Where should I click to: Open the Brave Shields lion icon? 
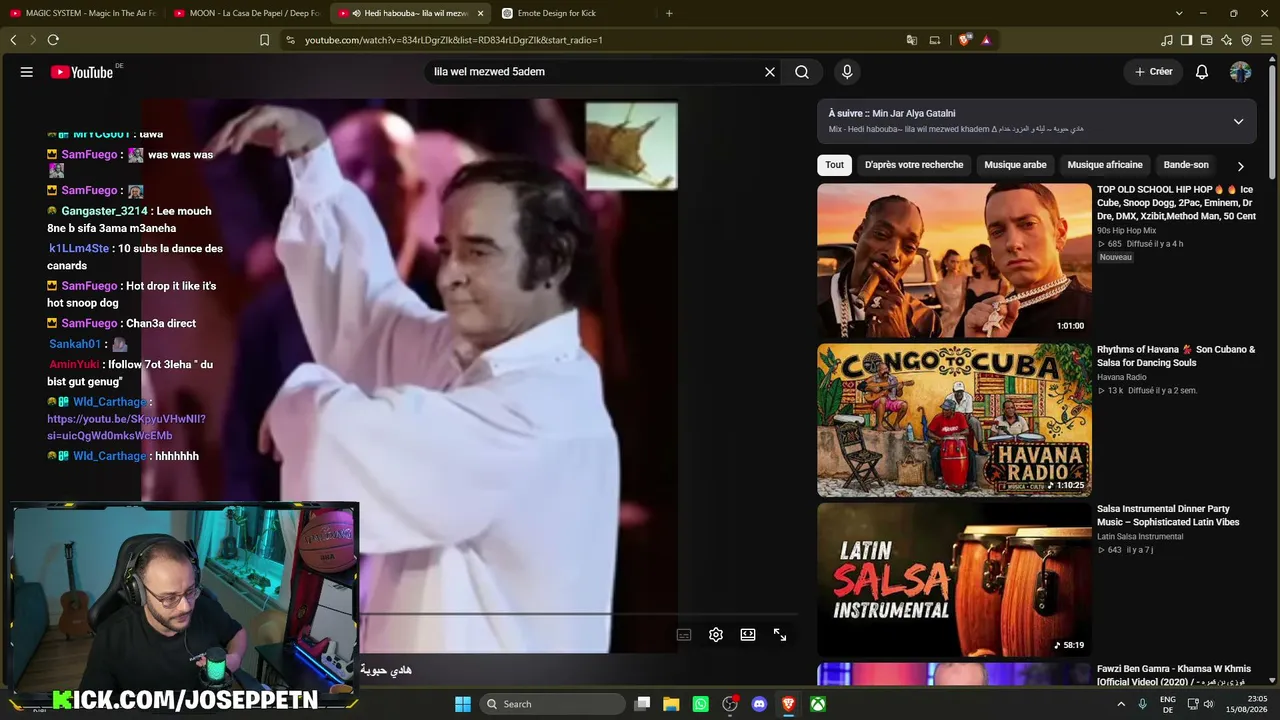964,40
